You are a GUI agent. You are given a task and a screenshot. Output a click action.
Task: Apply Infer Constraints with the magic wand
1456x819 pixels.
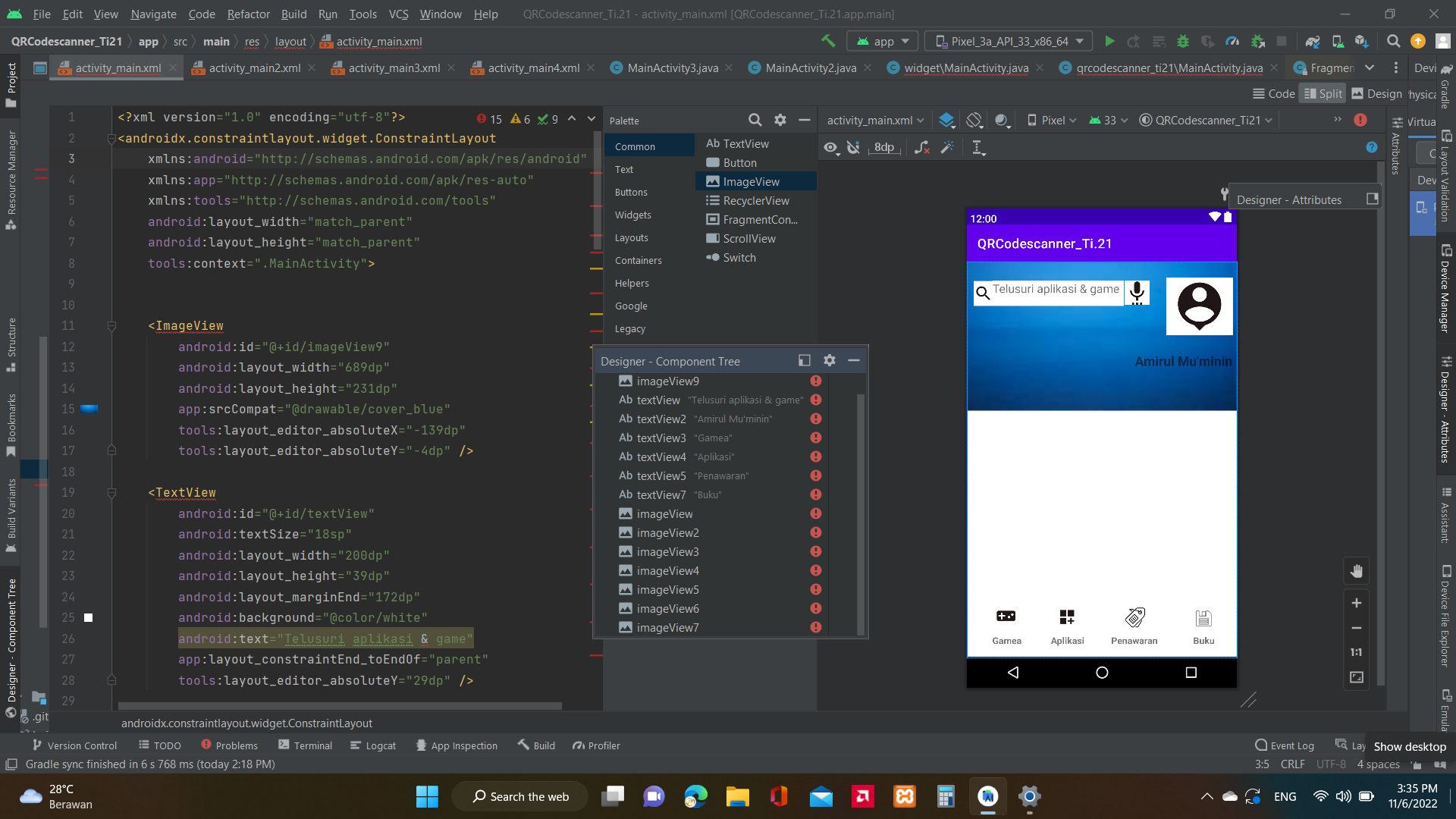click(x=947, y=148)
